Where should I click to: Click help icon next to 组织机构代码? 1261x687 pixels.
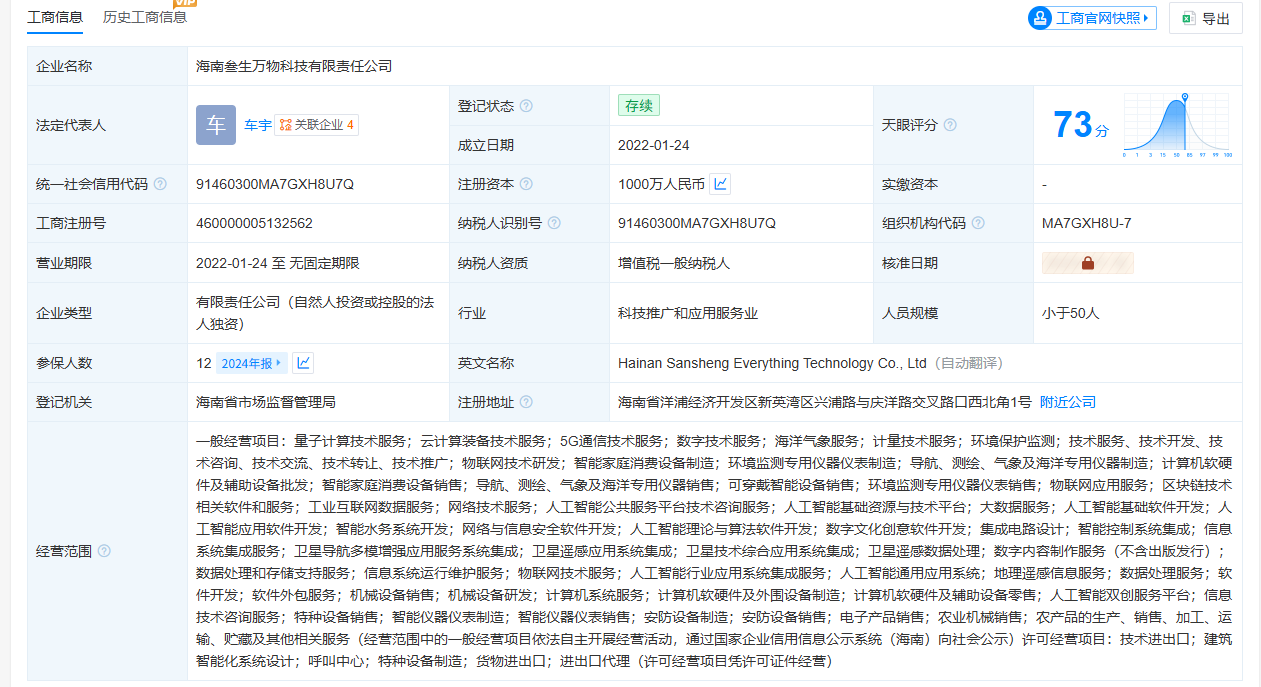point(978,223)
